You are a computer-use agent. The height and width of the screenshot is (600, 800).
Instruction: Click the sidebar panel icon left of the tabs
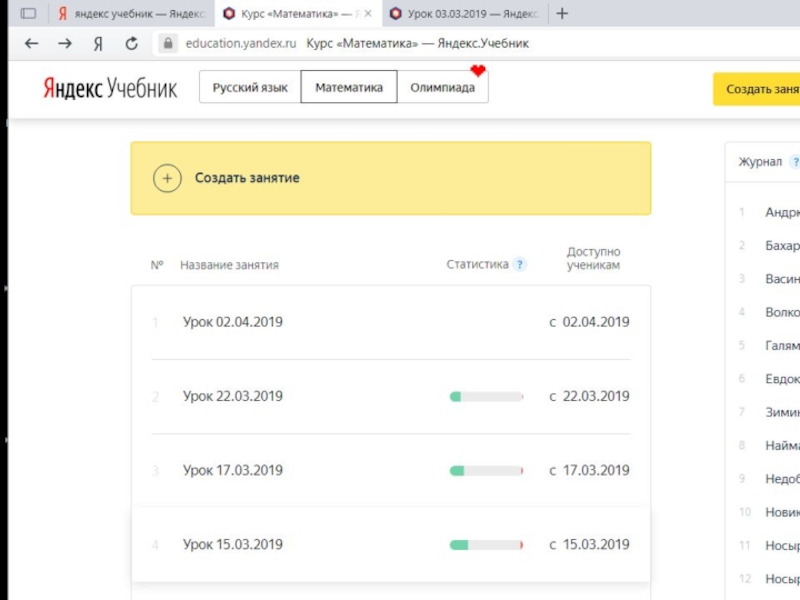(28, 14)
